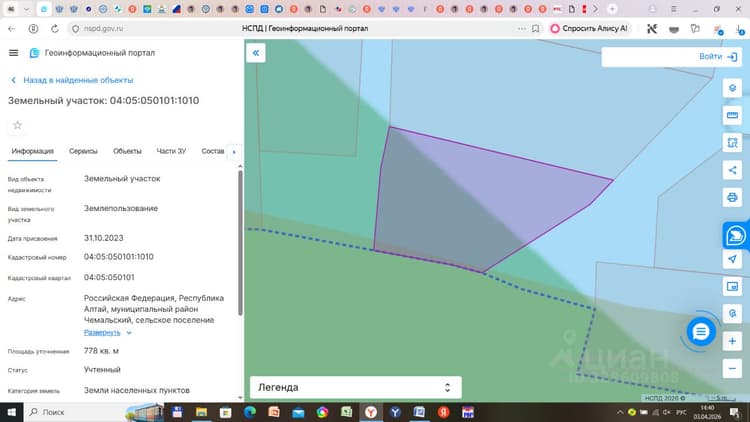Click the vertical scrollbar of info panel
This screenshot has height=422, width=750.
pyautogui.click(x=240, y=243)
